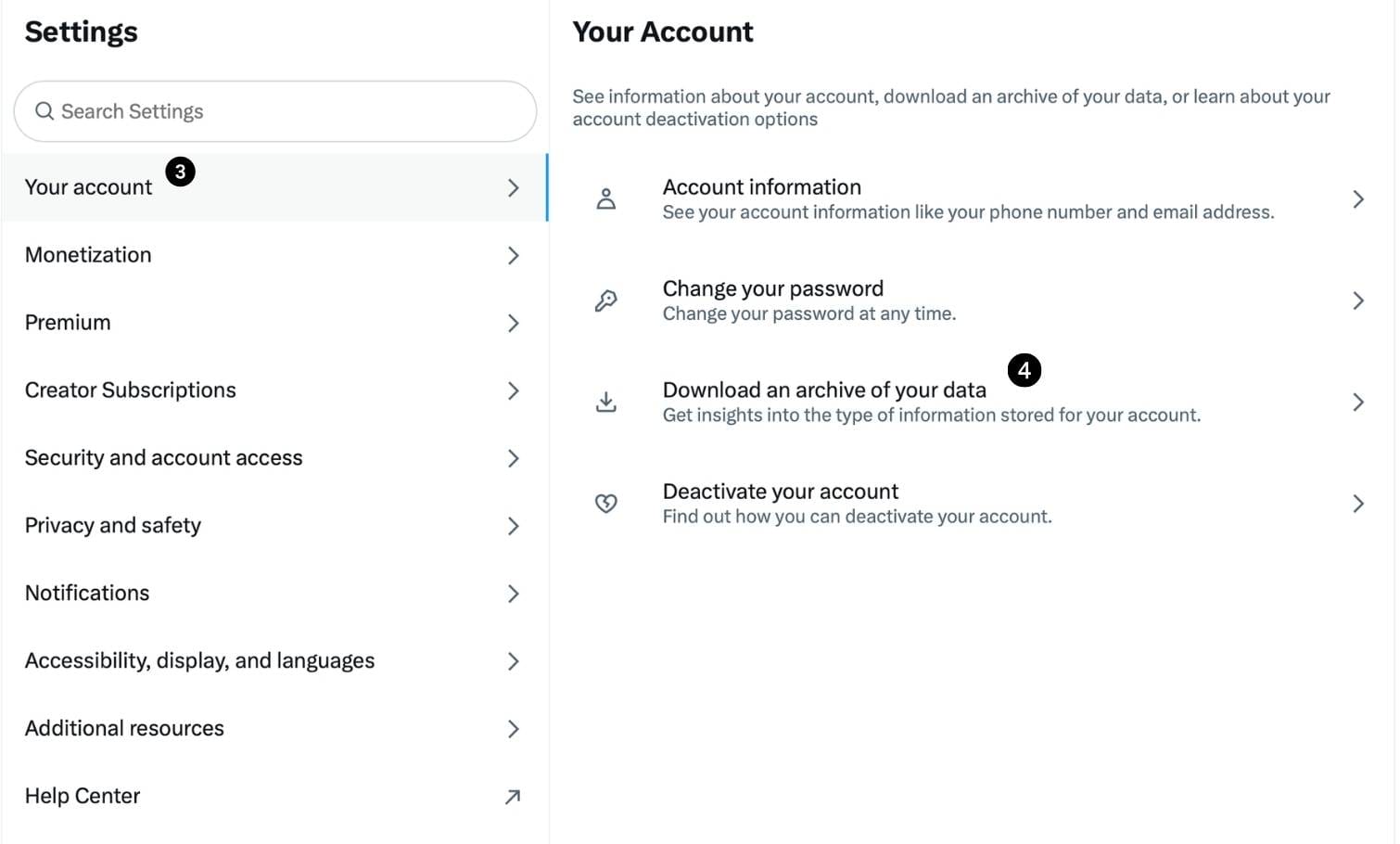Click Deactivate your account
The image size is (1400, 844).
tap(780, 492)
